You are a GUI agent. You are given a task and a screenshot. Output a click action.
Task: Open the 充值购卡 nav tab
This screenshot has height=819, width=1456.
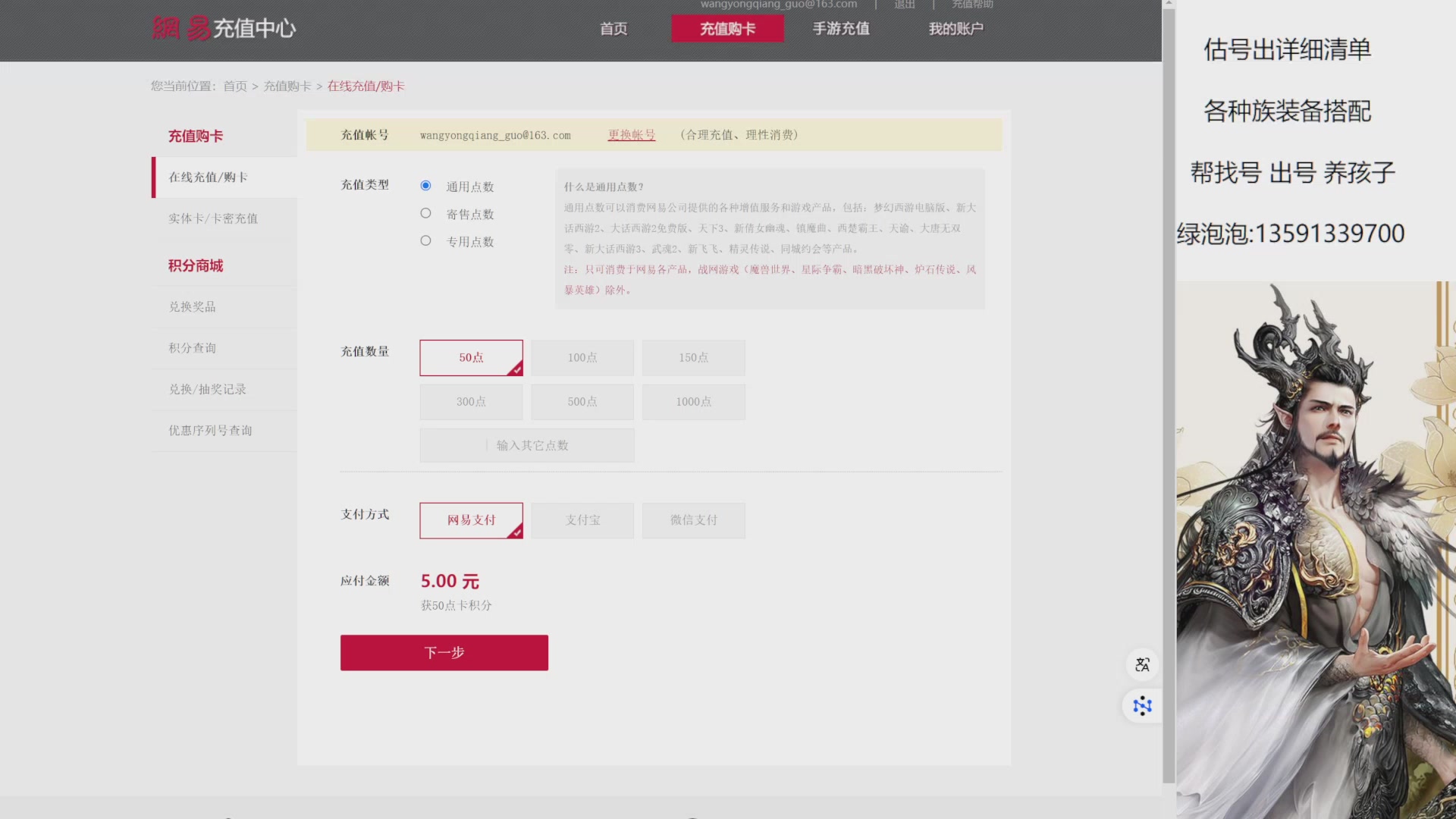coord(727,29)
